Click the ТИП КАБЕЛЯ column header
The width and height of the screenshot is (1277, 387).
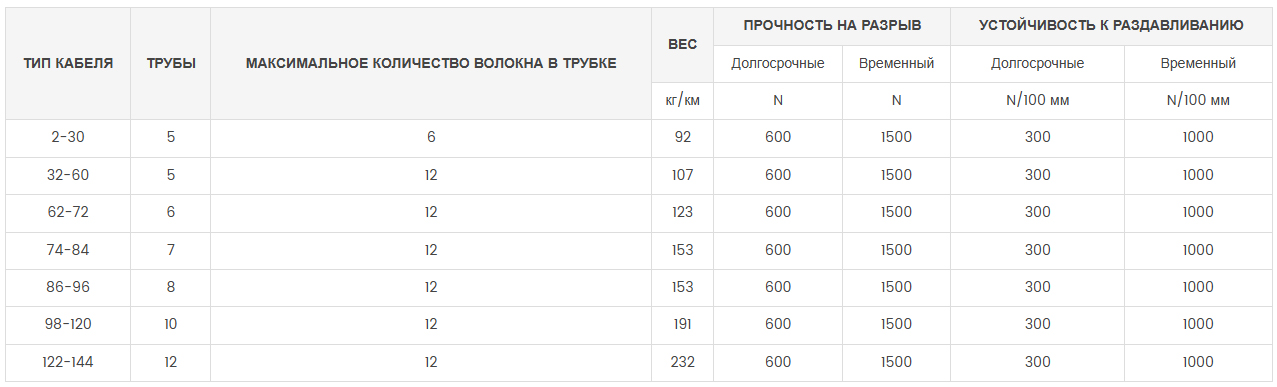pyautogui.click(x=68, y=63)
